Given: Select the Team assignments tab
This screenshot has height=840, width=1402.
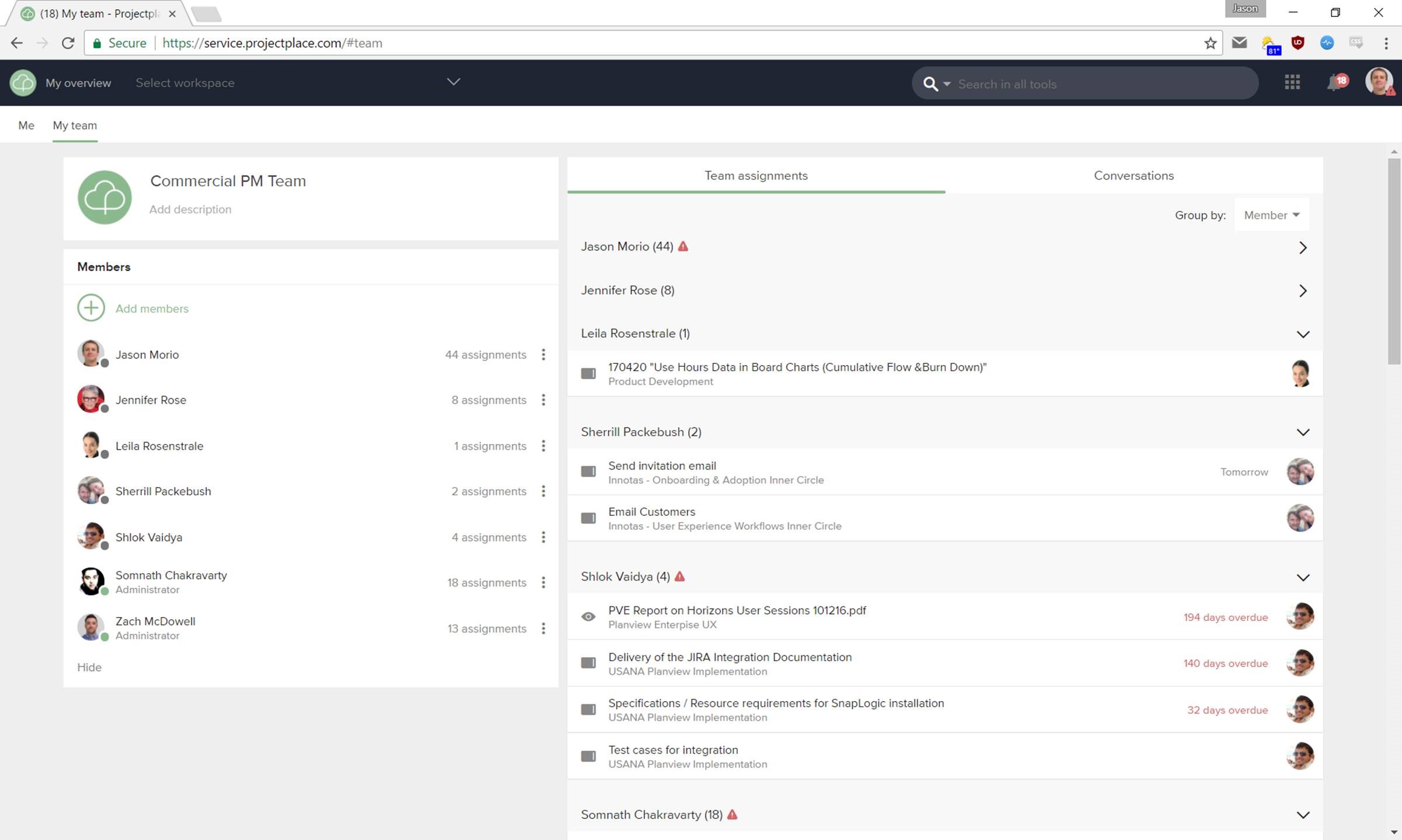Looking at the screenshot, I should [756, 175].
